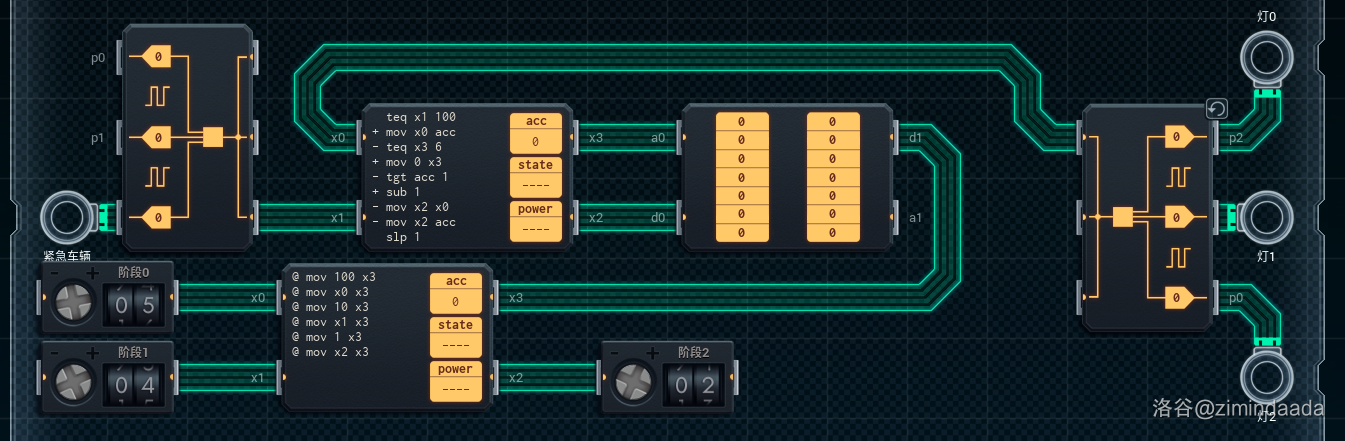Click the rotary knob of 阶段2 dial
This screenshot has width=1345, height=441.
point(636,384)
